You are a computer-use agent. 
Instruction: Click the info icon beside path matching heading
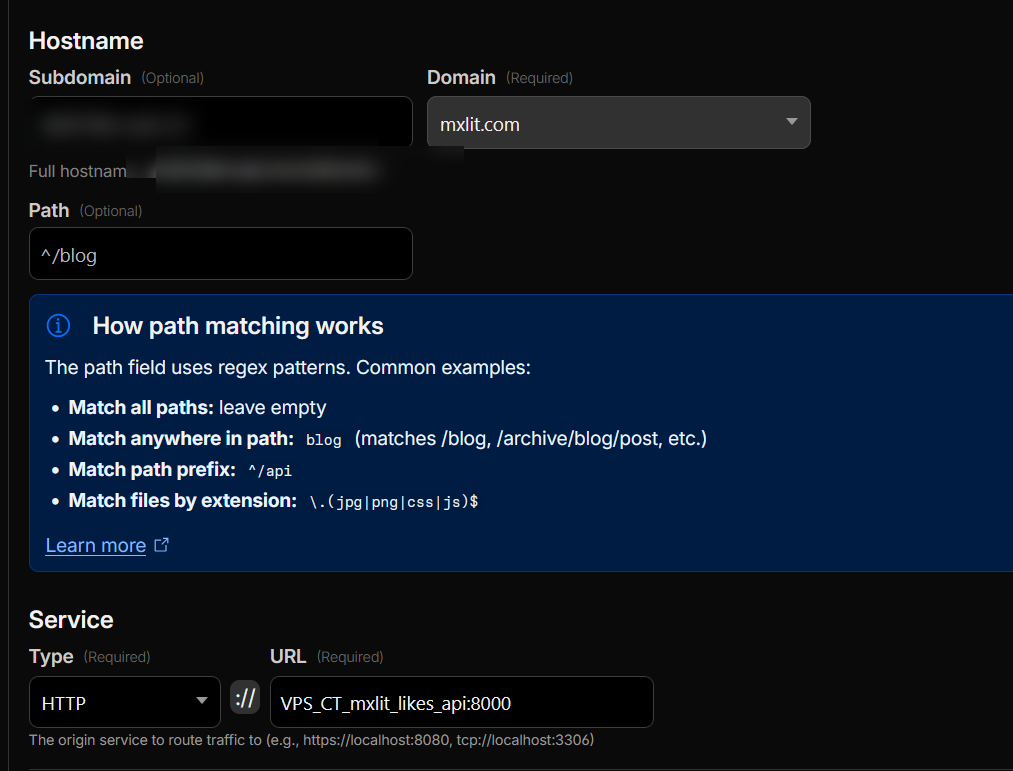tap(60, 326)
